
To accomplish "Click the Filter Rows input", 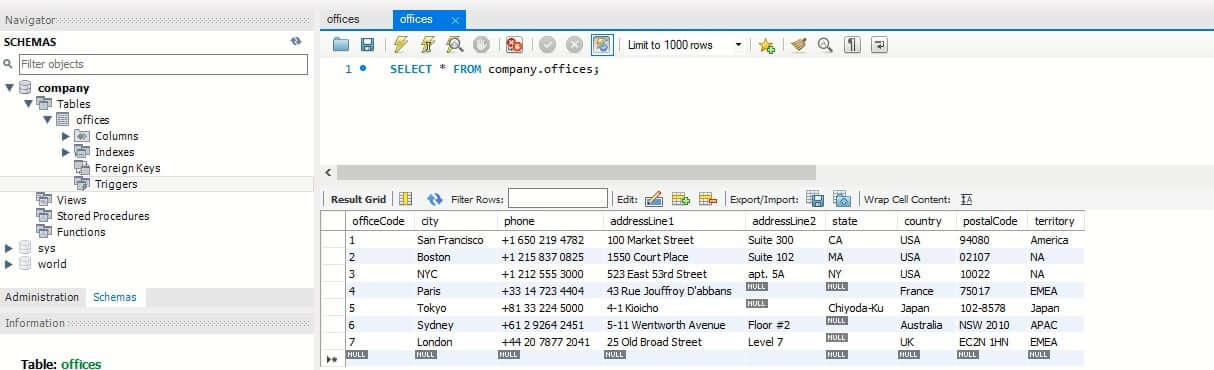I will pos(558,199).
